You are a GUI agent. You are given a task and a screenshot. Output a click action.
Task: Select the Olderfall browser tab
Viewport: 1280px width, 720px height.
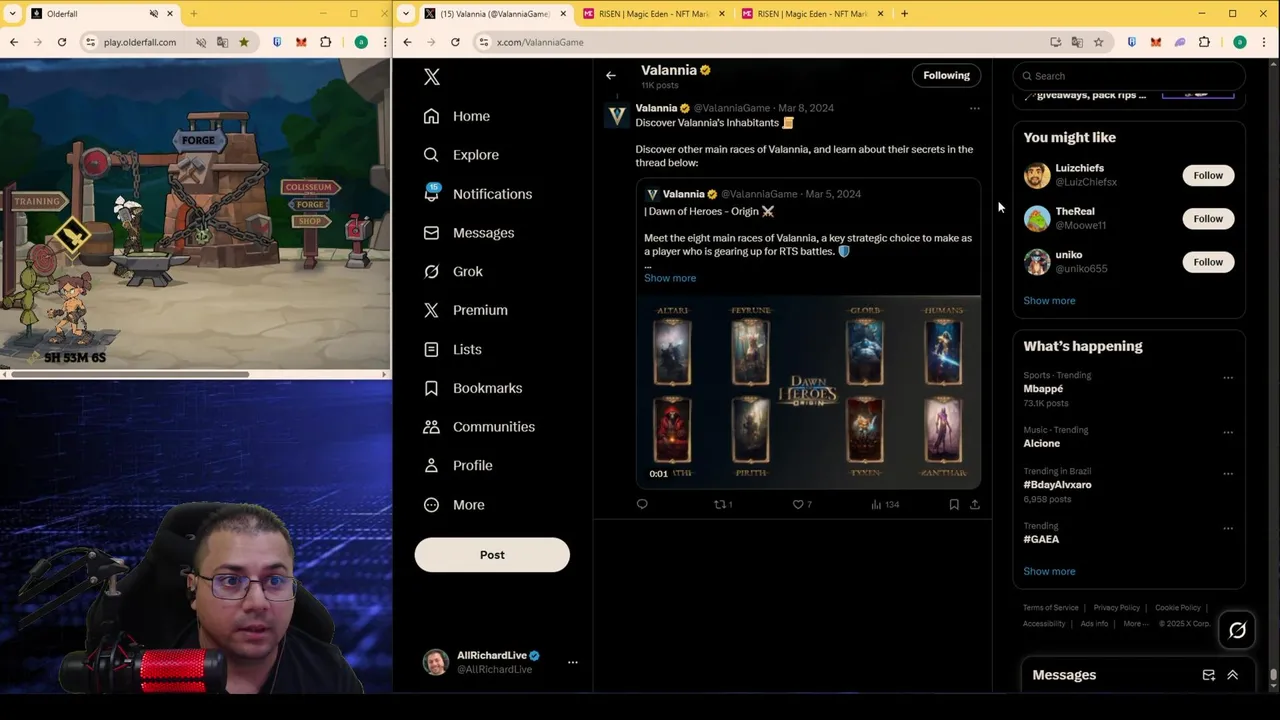click(100, 14)
